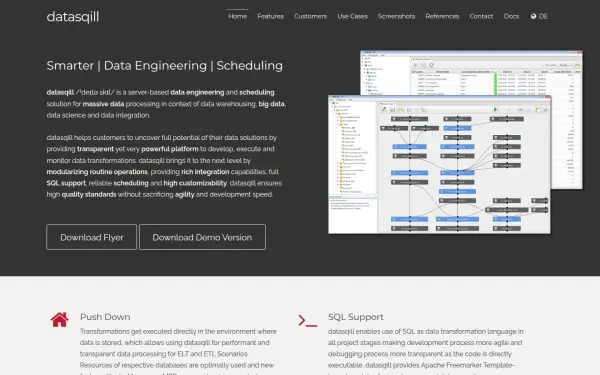Open the Home menu item

(237, 16)
